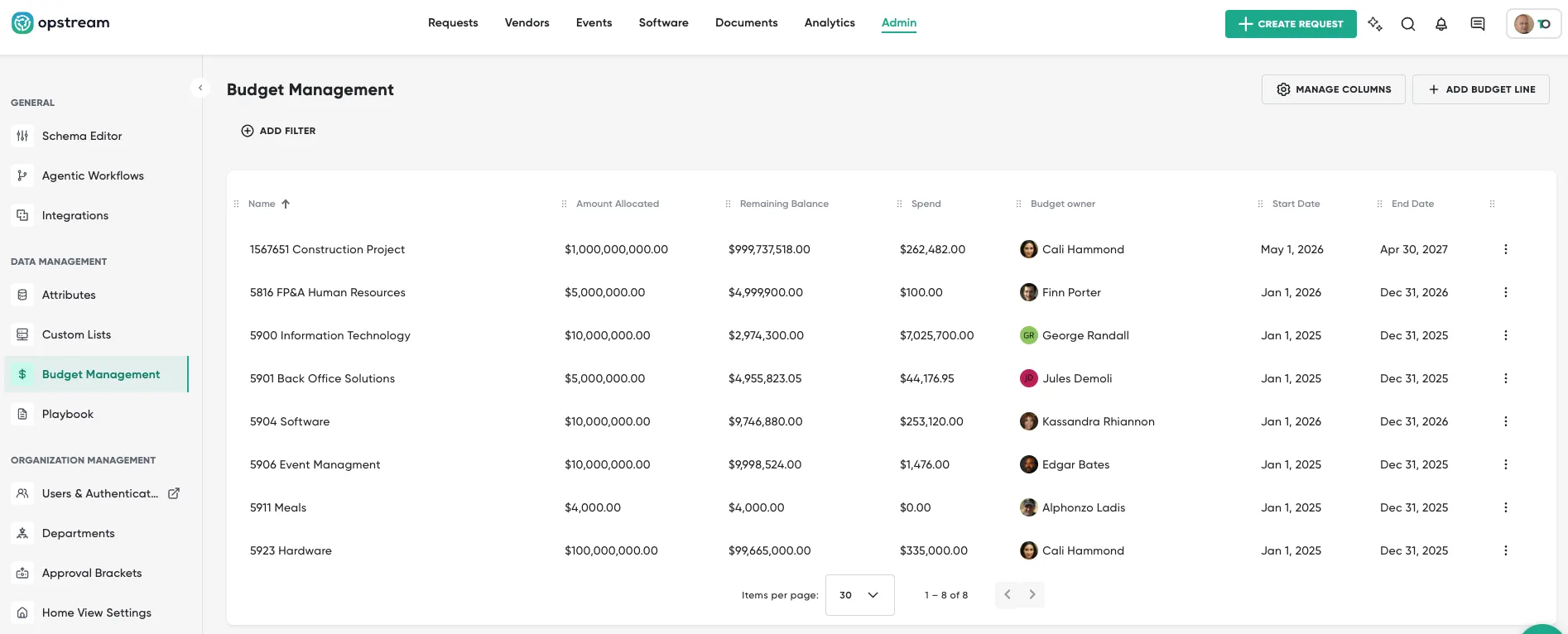The image size is (1568, 634).
Task: Sort by the Name column arrow
Action: click(x=286, y=204)
